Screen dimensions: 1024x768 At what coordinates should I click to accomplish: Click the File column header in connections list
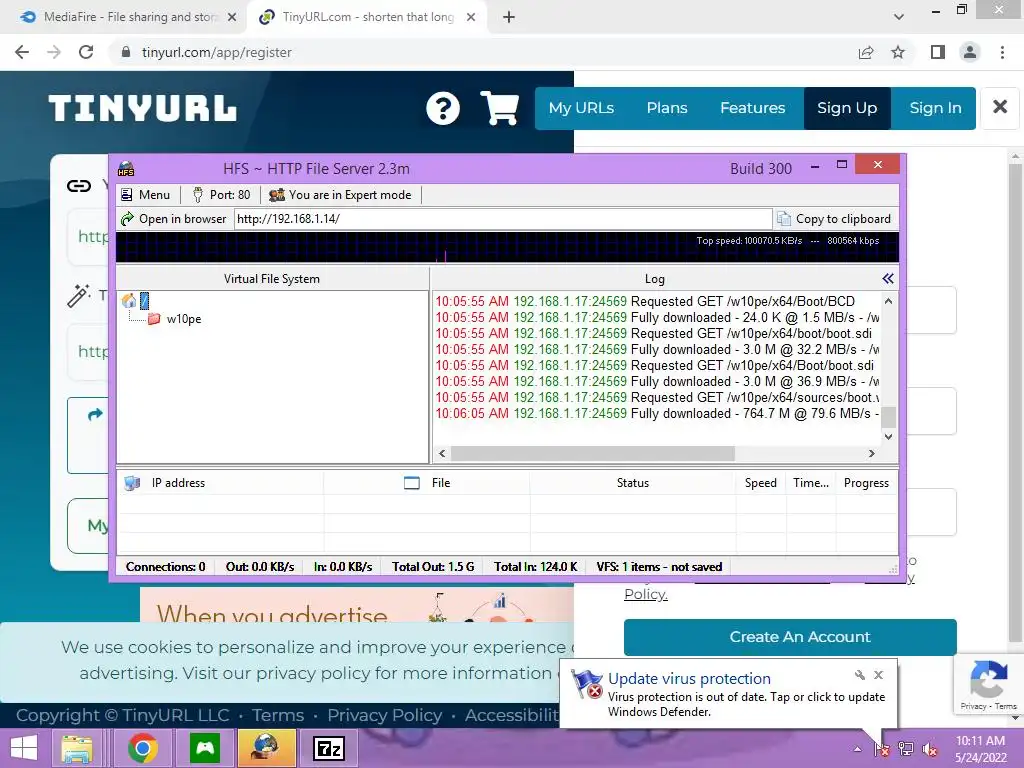(426, 483)
